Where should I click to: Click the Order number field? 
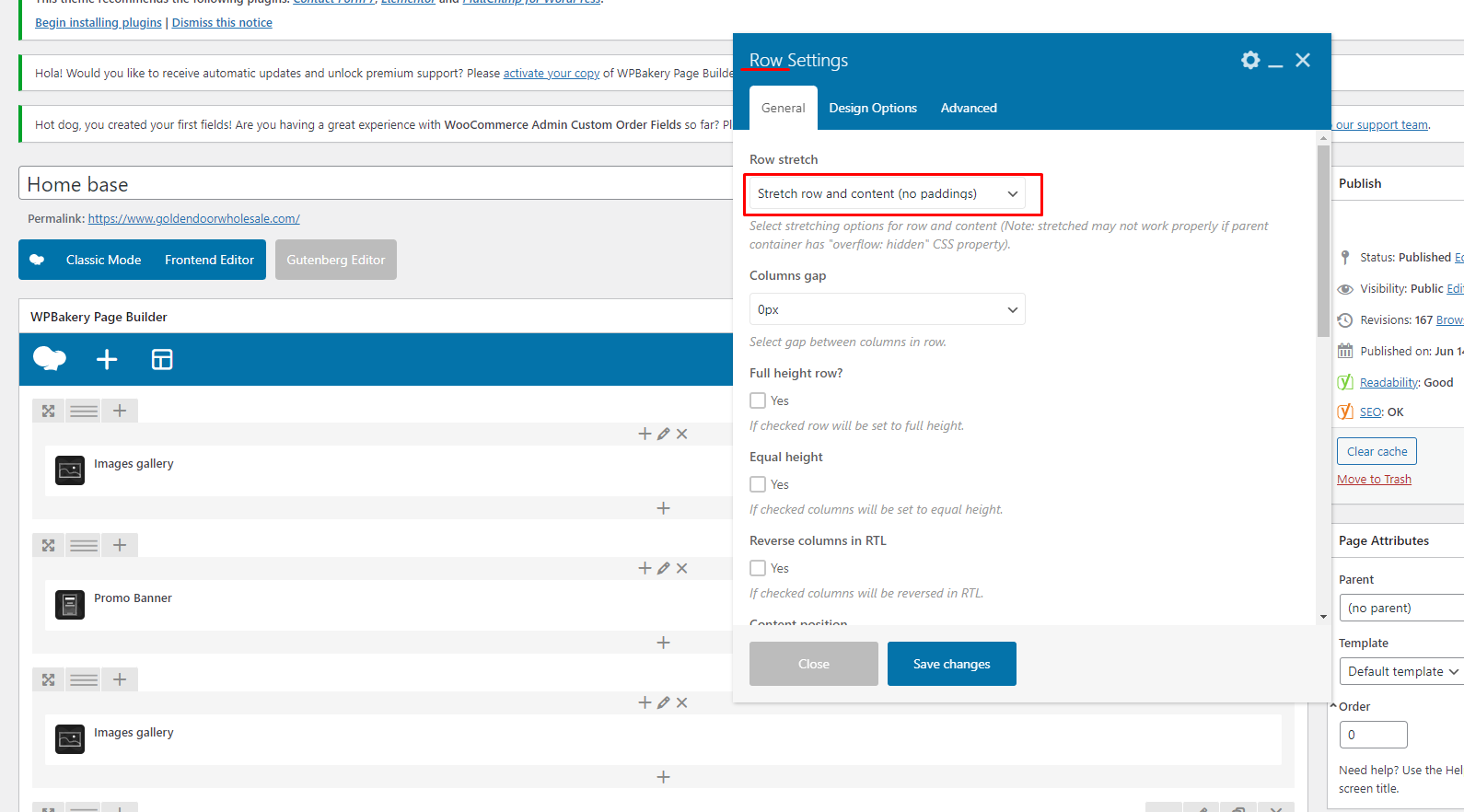pyautogui.click(x=1373, y=735)
